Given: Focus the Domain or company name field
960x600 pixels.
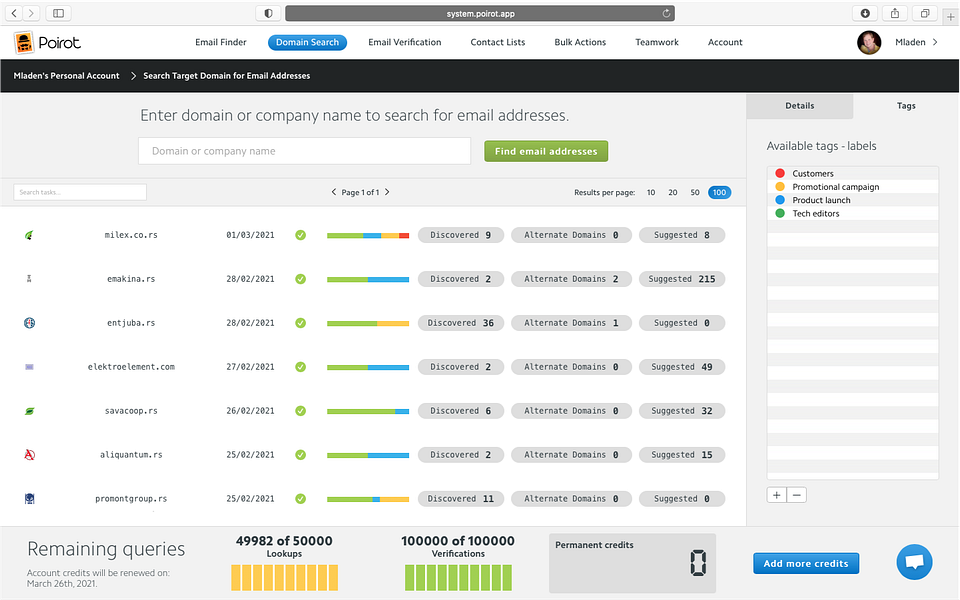Looking at the screenshot, I should coord(304,151).
